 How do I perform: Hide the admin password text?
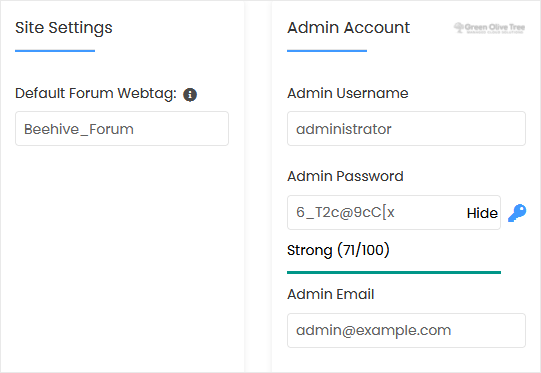482,213
